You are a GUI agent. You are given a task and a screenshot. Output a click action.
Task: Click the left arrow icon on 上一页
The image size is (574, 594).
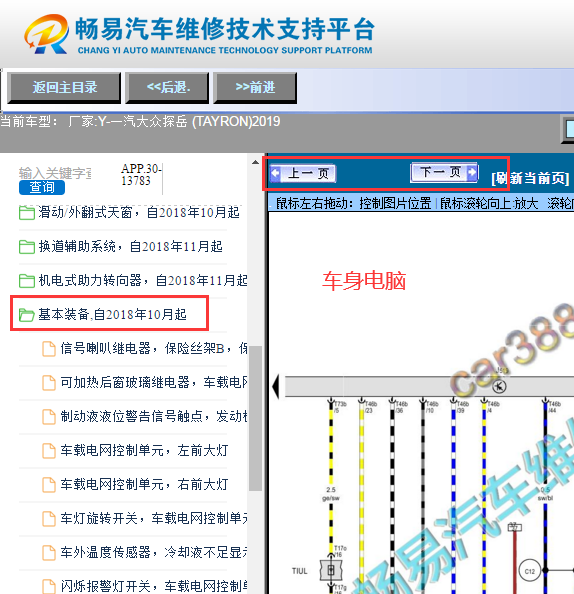click(x=275, y=173)
